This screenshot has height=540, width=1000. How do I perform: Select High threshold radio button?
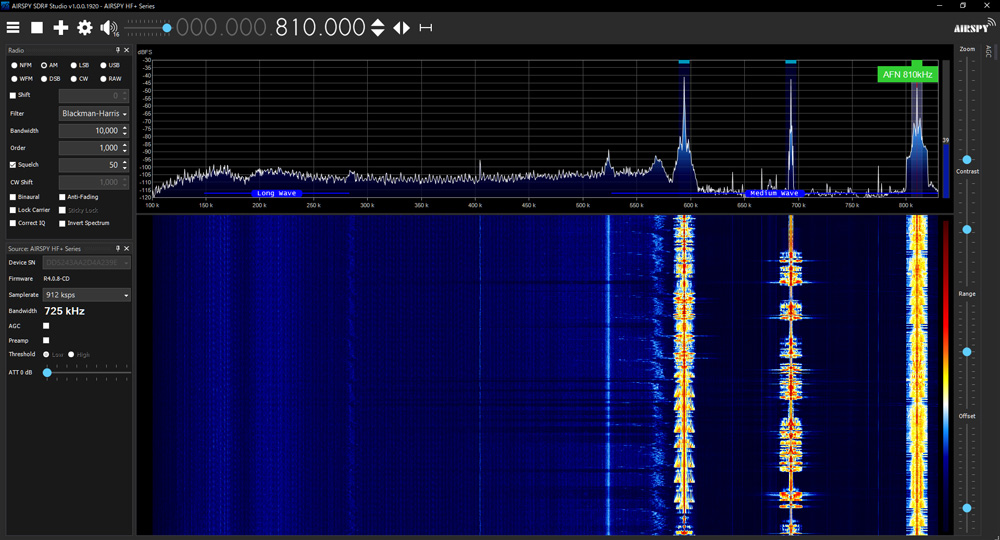tap(71, 354)
